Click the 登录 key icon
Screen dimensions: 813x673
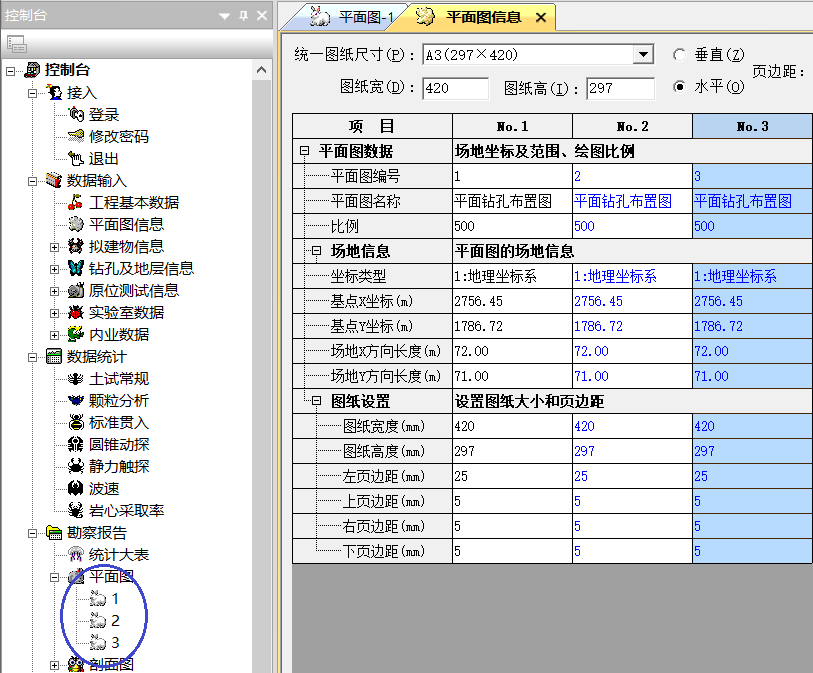click(76, 114)
